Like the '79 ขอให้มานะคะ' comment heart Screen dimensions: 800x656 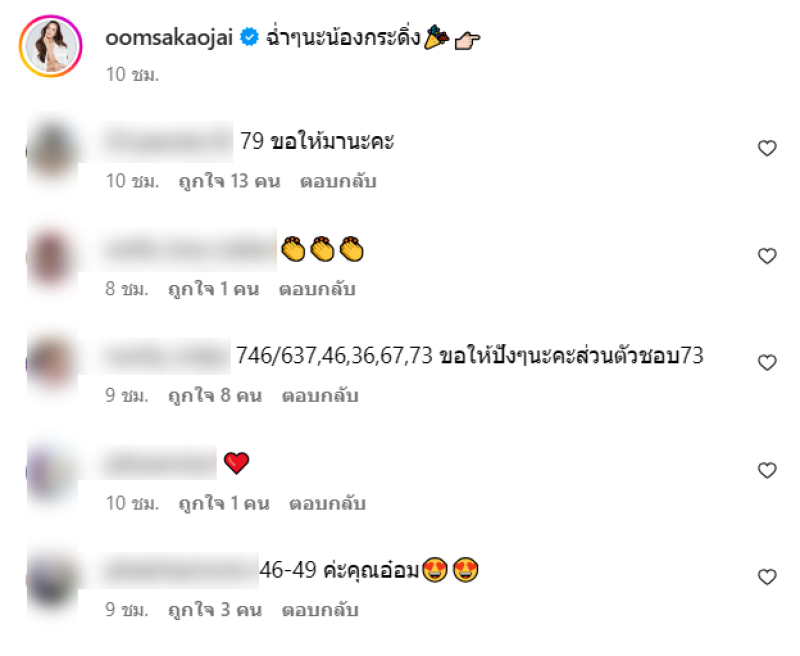pos(767,148)
